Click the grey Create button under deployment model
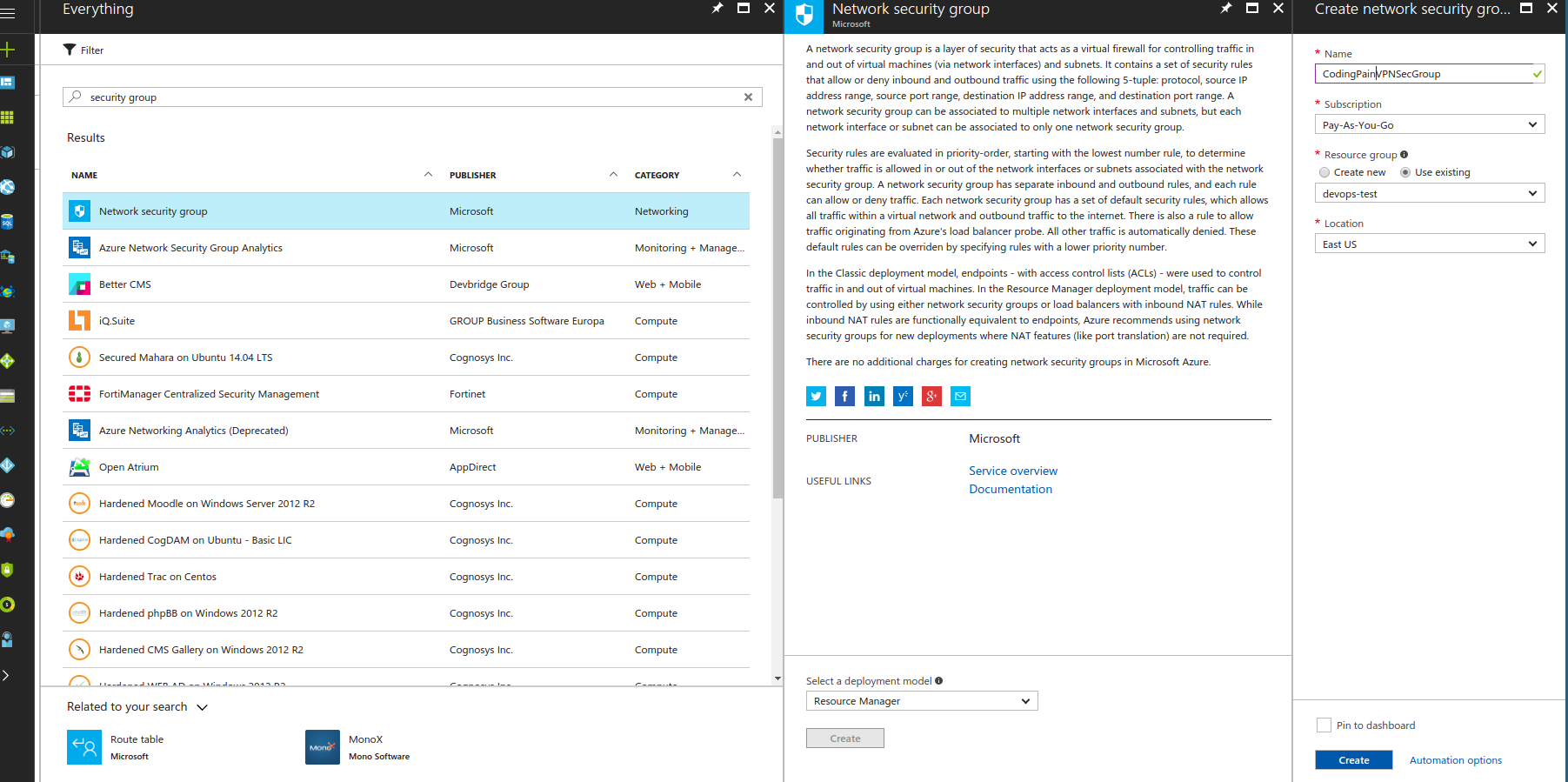The width and height of the screenshot is (1568, 782). click(x=844, y=739)
